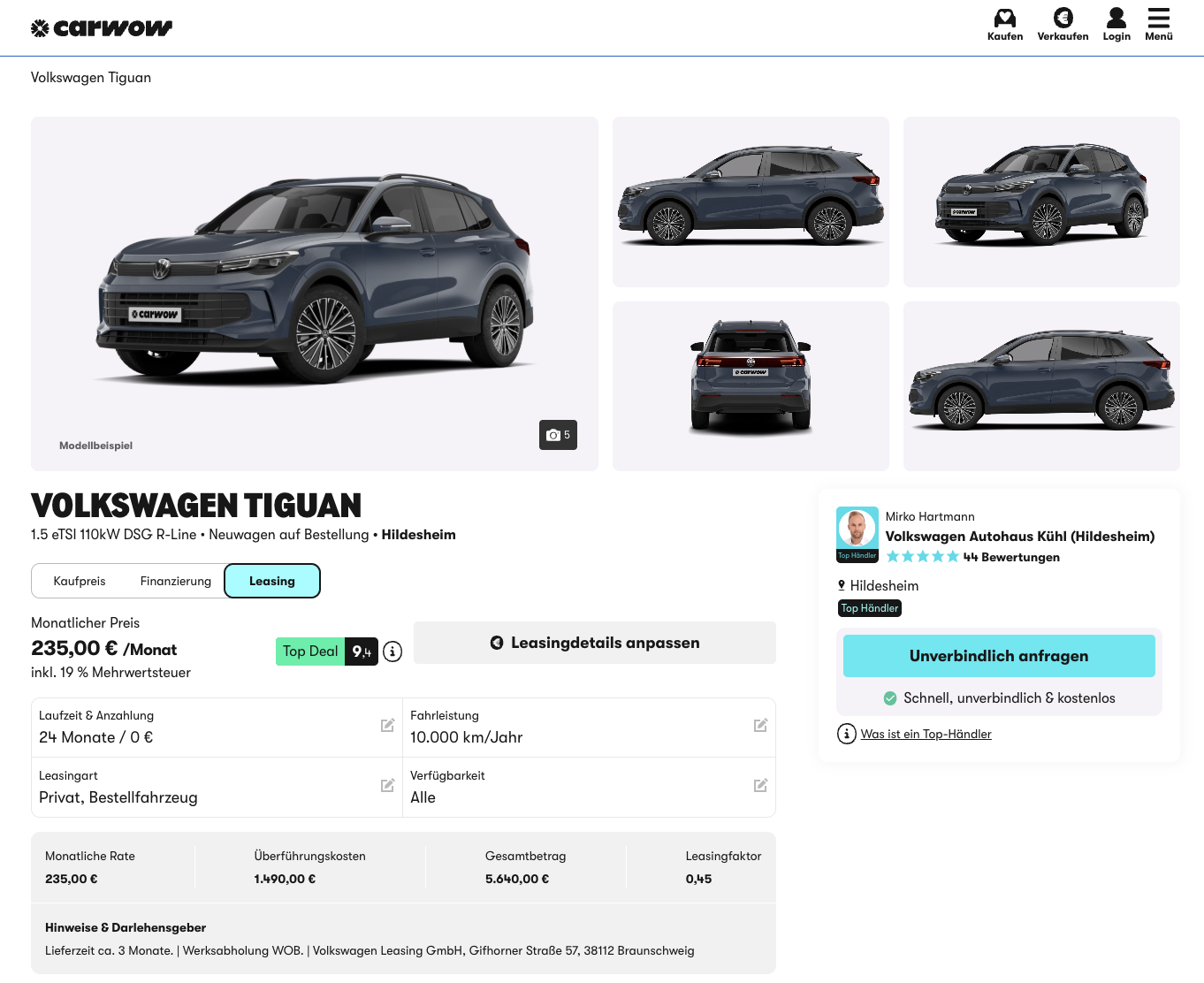The image size is (1204, 983).
Task: Click the Top Deal info icon
Action: coord(392,652)
